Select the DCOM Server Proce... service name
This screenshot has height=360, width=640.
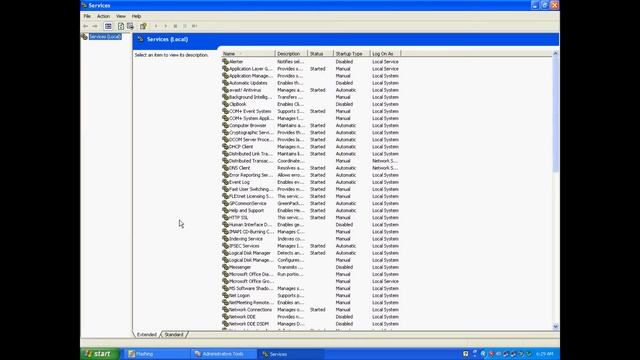click(251, 140)
